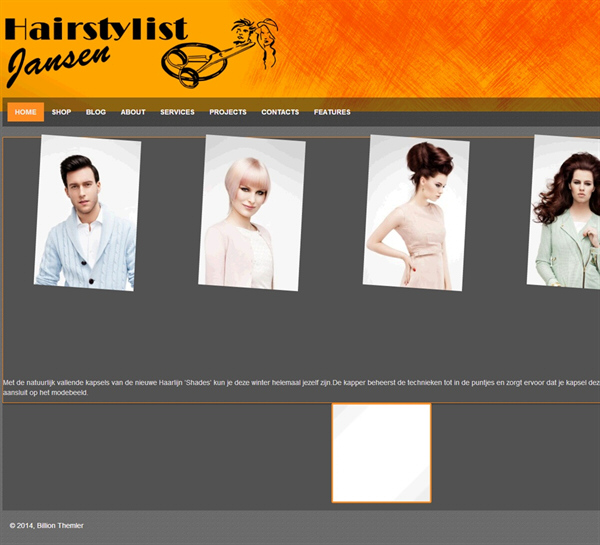Screen dimensions: 600x545
Task: Open the PROJECTS menu item
Action: click(228, 112)
